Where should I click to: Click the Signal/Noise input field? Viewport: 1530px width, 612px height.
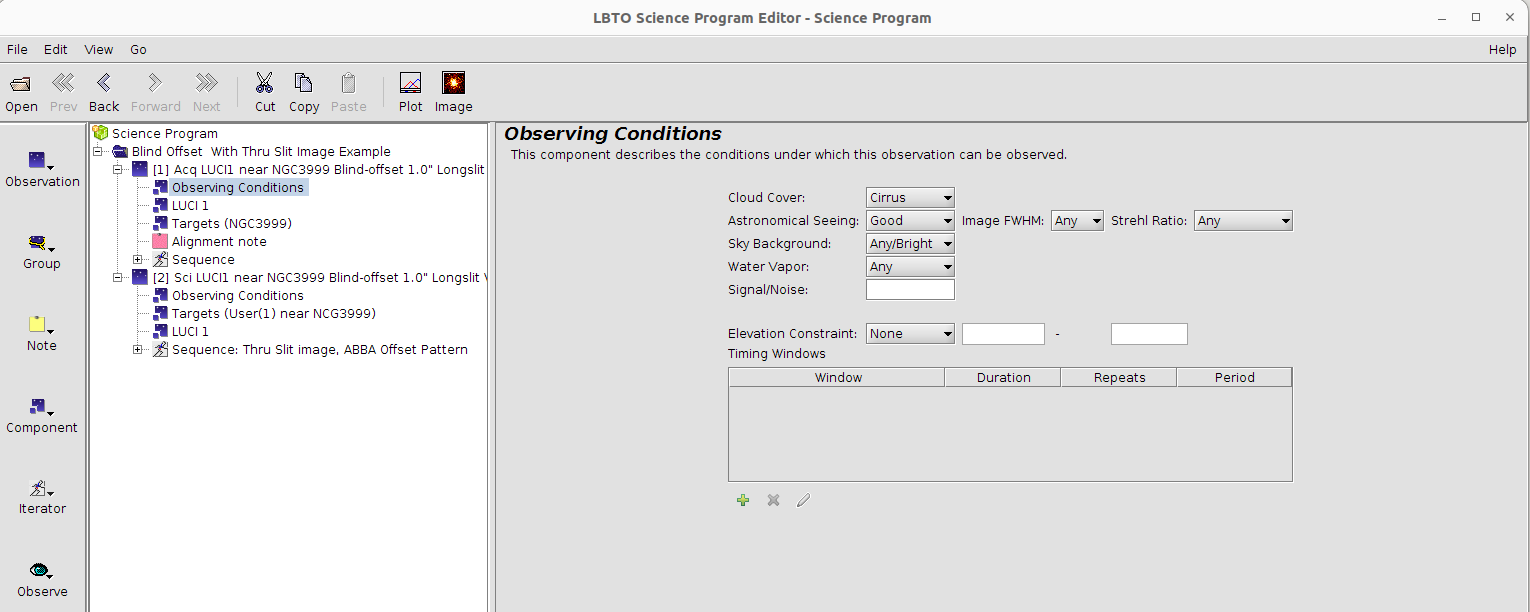pos(910,290)
